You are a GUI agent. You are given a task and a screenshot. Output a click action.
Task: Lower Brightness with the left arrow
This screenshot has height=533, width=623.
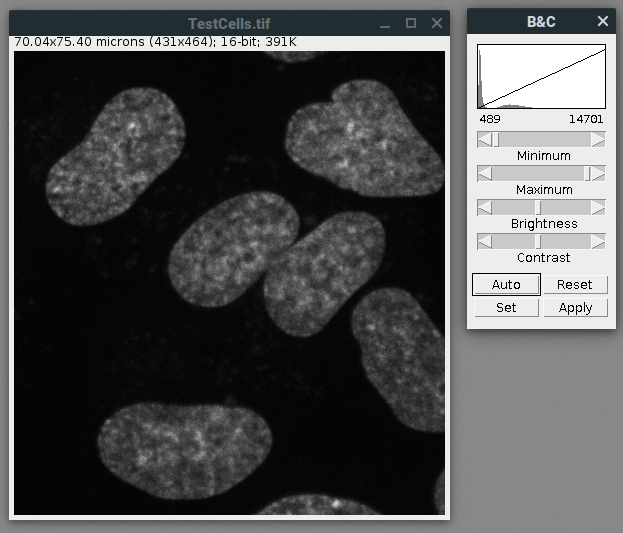coord(484,208)
